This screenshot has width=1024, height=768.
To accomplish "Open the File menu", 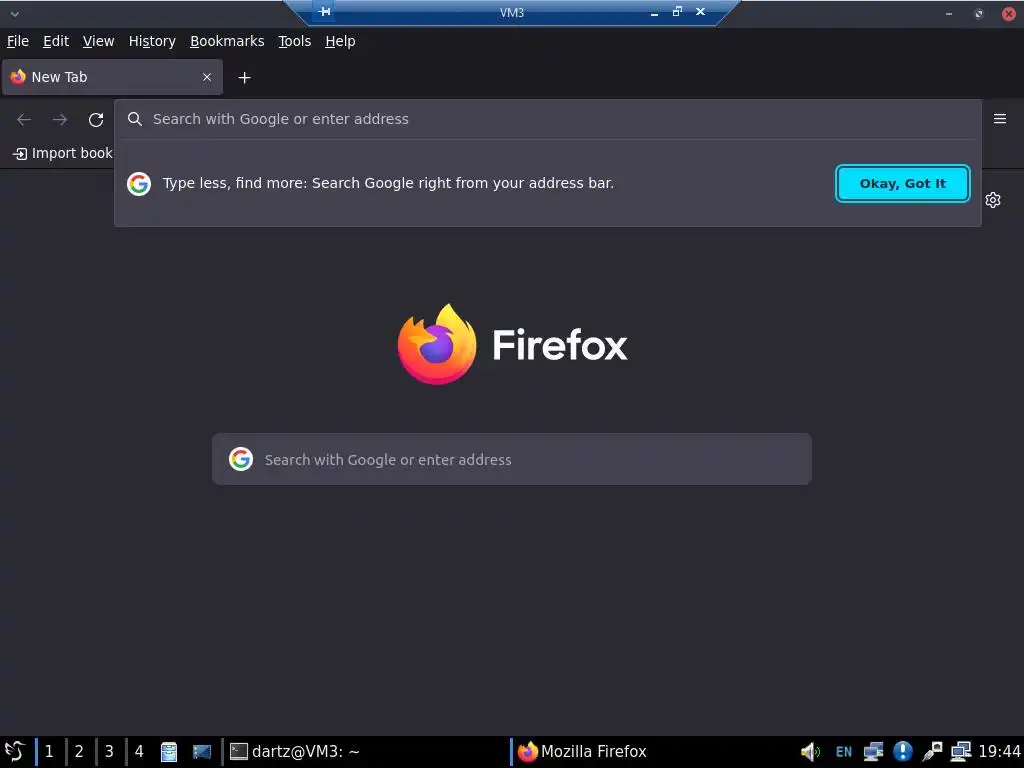I will click(18, 41).
